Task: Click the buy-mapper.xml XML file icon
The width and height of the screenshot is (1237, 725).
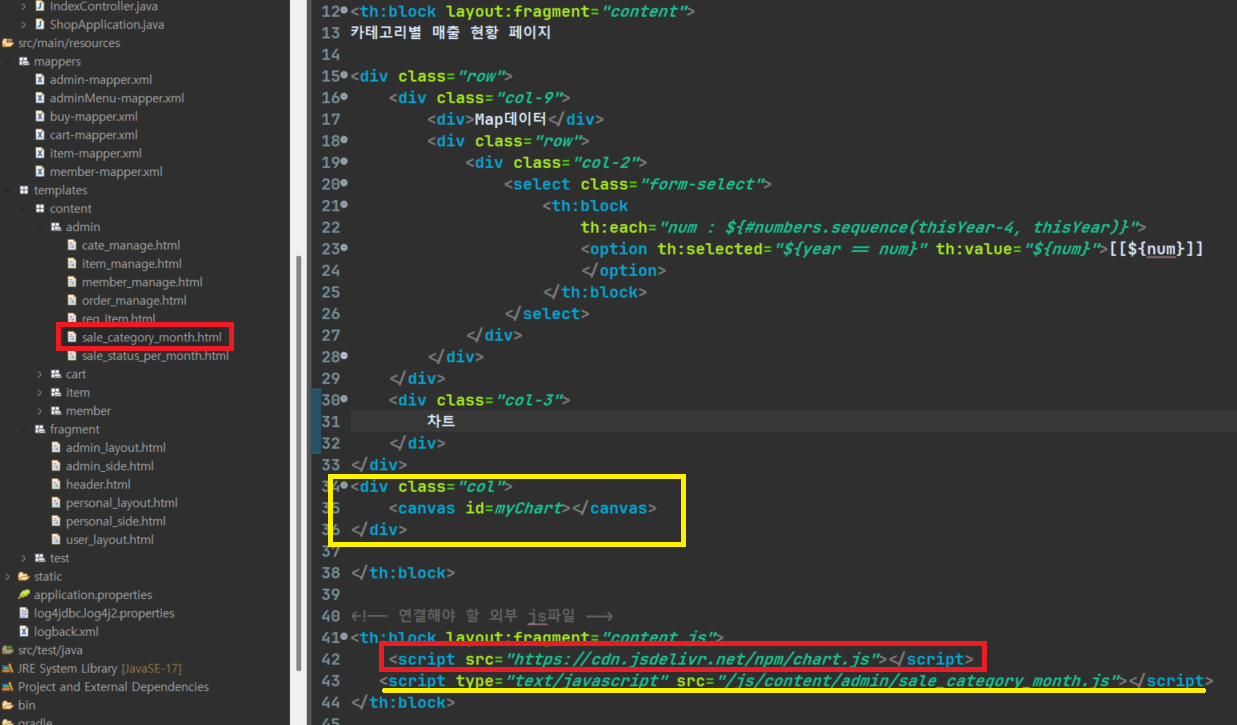Action: pos(40,117)
